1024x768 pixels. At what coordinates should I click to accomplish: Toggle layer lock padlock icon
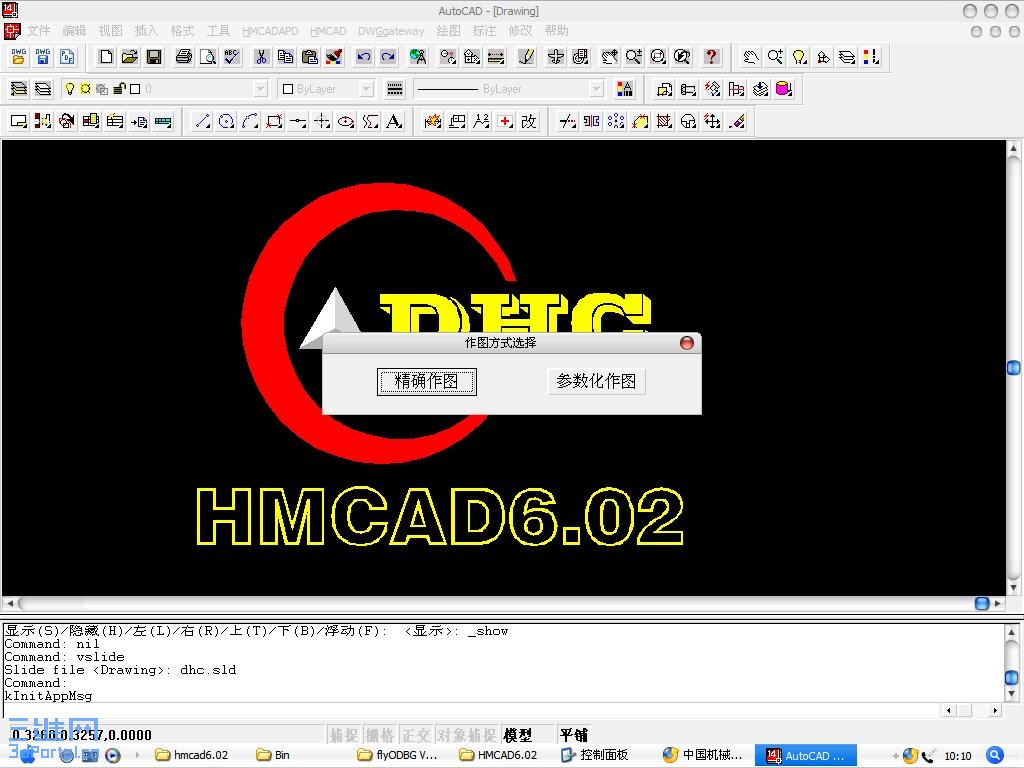click(x=119, y=89)
